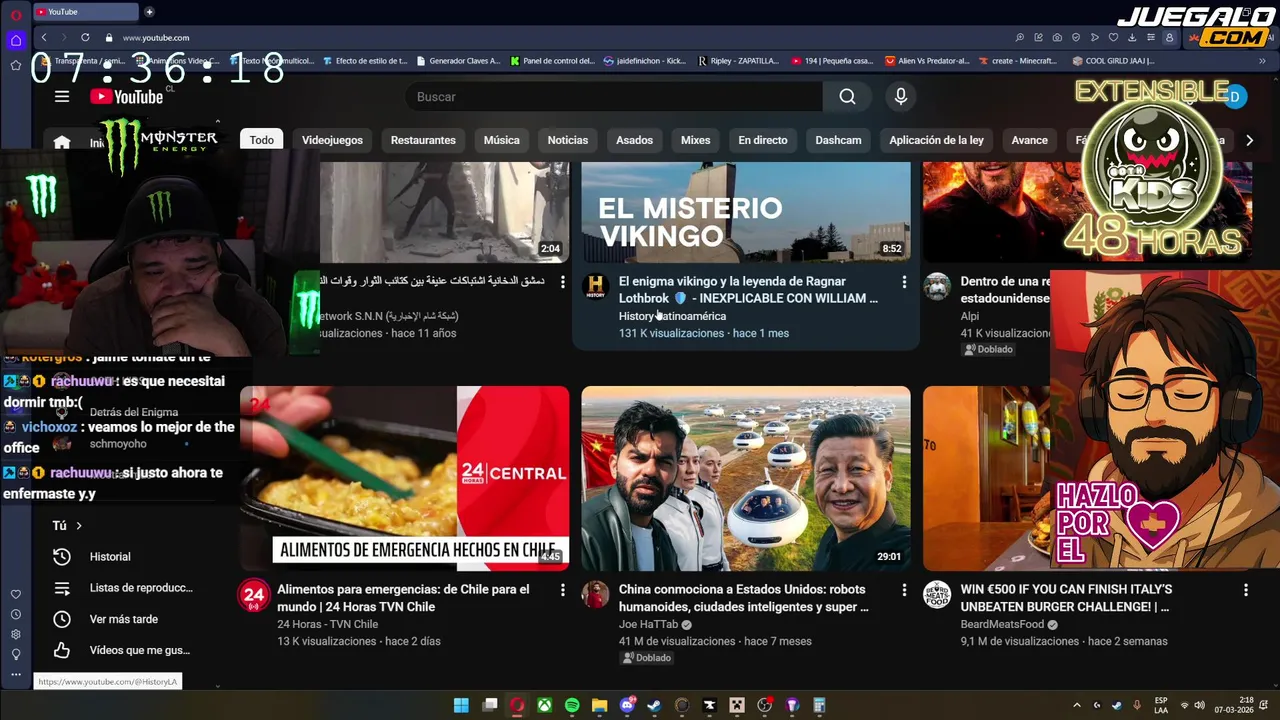Switch to the YouTube browser tab
The image size is (1280, 720).
click(x=86, y=12)
